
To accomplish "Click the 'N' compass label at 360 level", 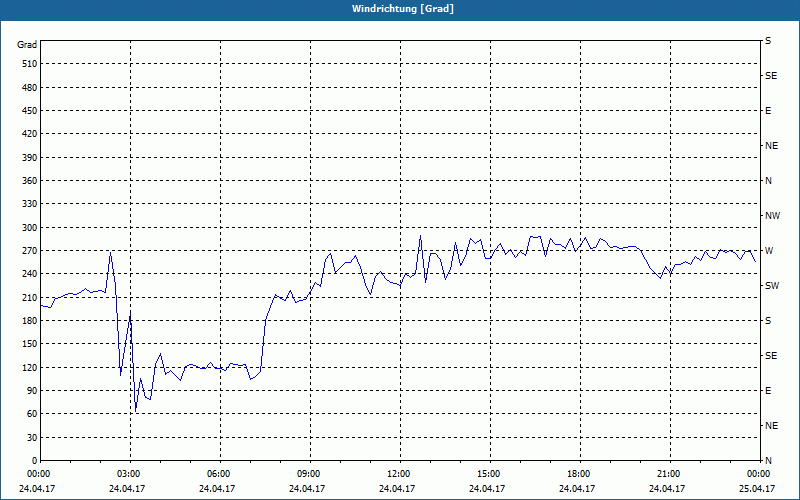I will [768, 181].
